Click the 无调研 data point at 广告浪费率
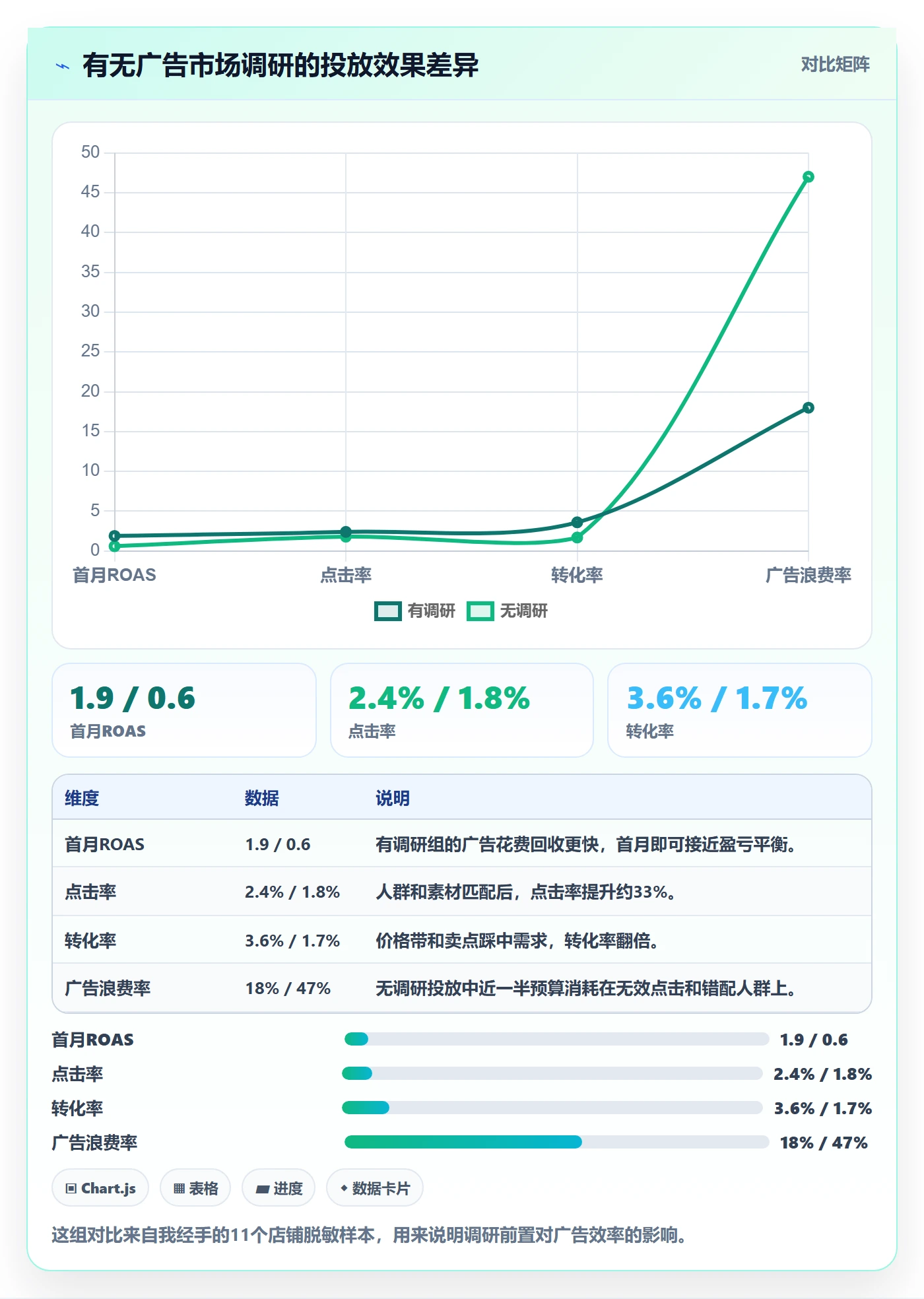The image size is (924, 1299). [808, 177]
